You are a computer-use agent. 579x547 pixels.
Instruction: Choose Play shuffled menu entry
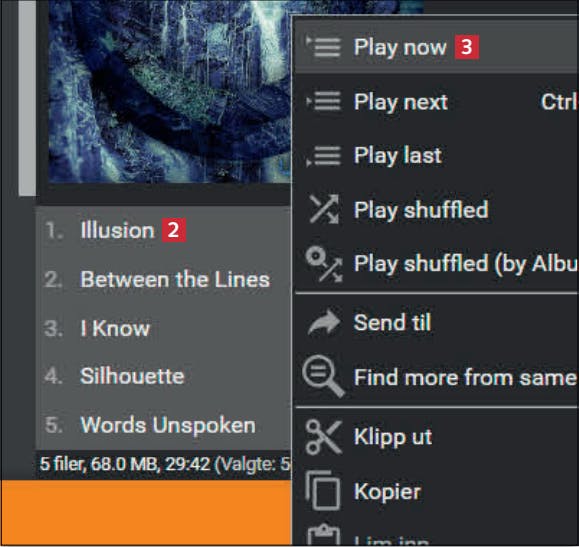(436, 209)
